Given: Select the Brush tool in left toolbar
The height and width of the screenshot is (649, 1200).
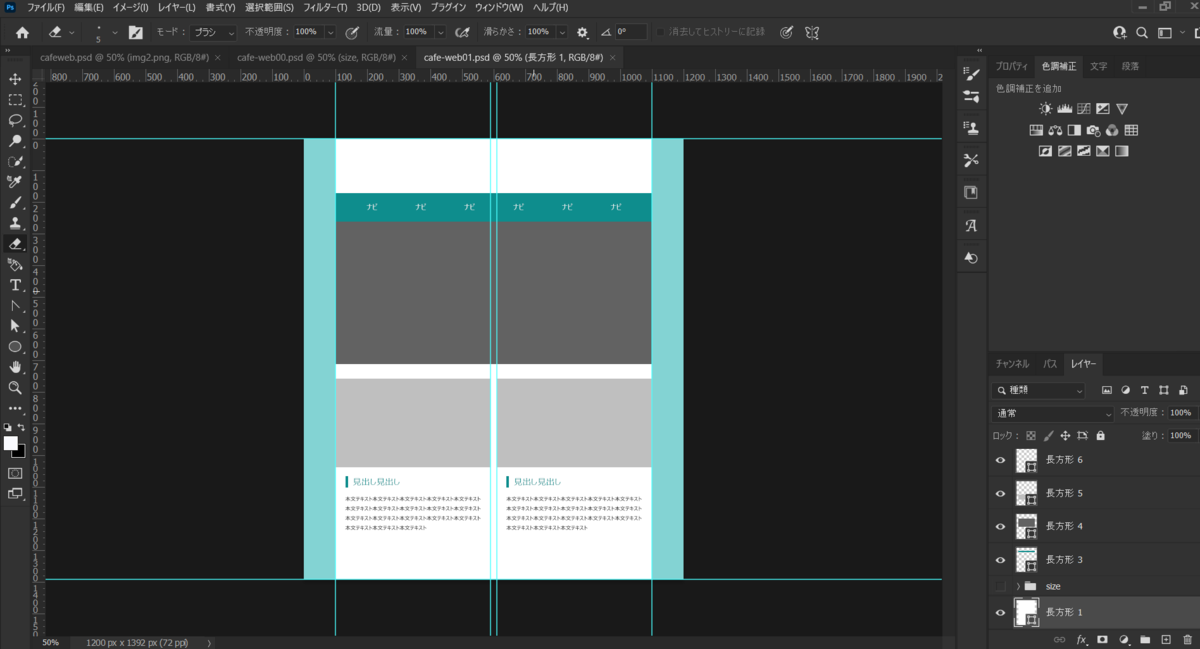Looking at the screenshot, I should coord(15,203).
